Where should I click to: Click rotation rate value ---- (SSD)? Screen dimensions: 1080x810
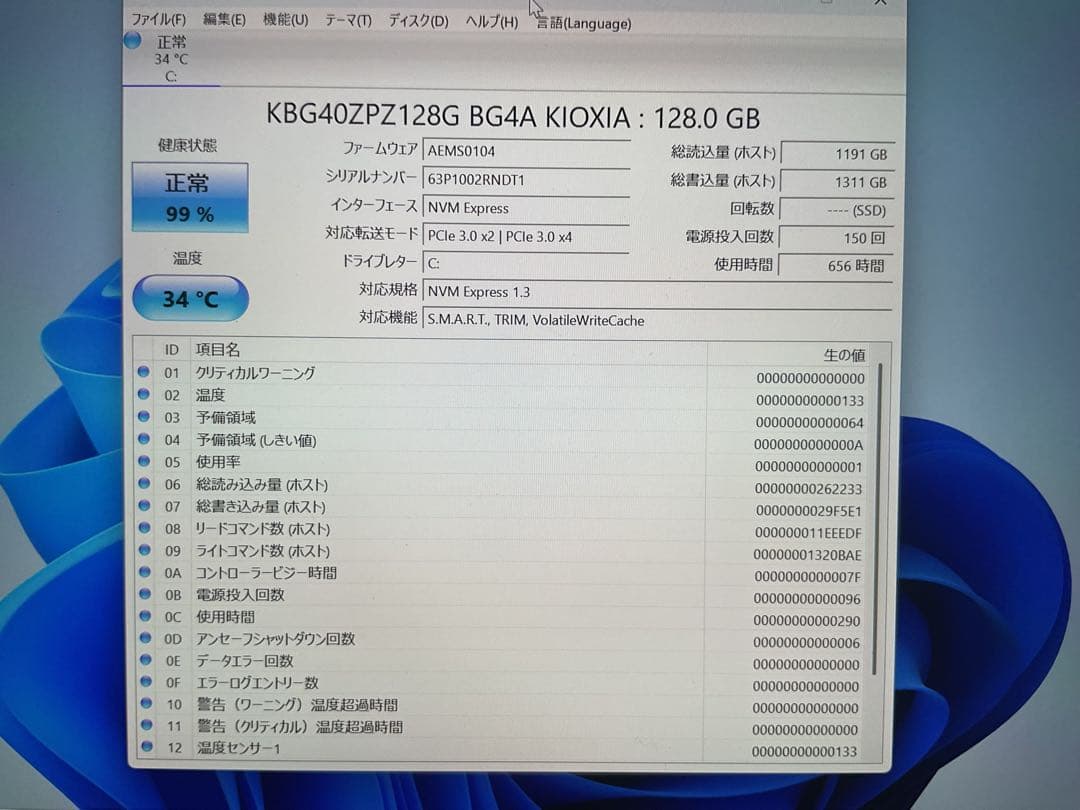pos(838,210)
